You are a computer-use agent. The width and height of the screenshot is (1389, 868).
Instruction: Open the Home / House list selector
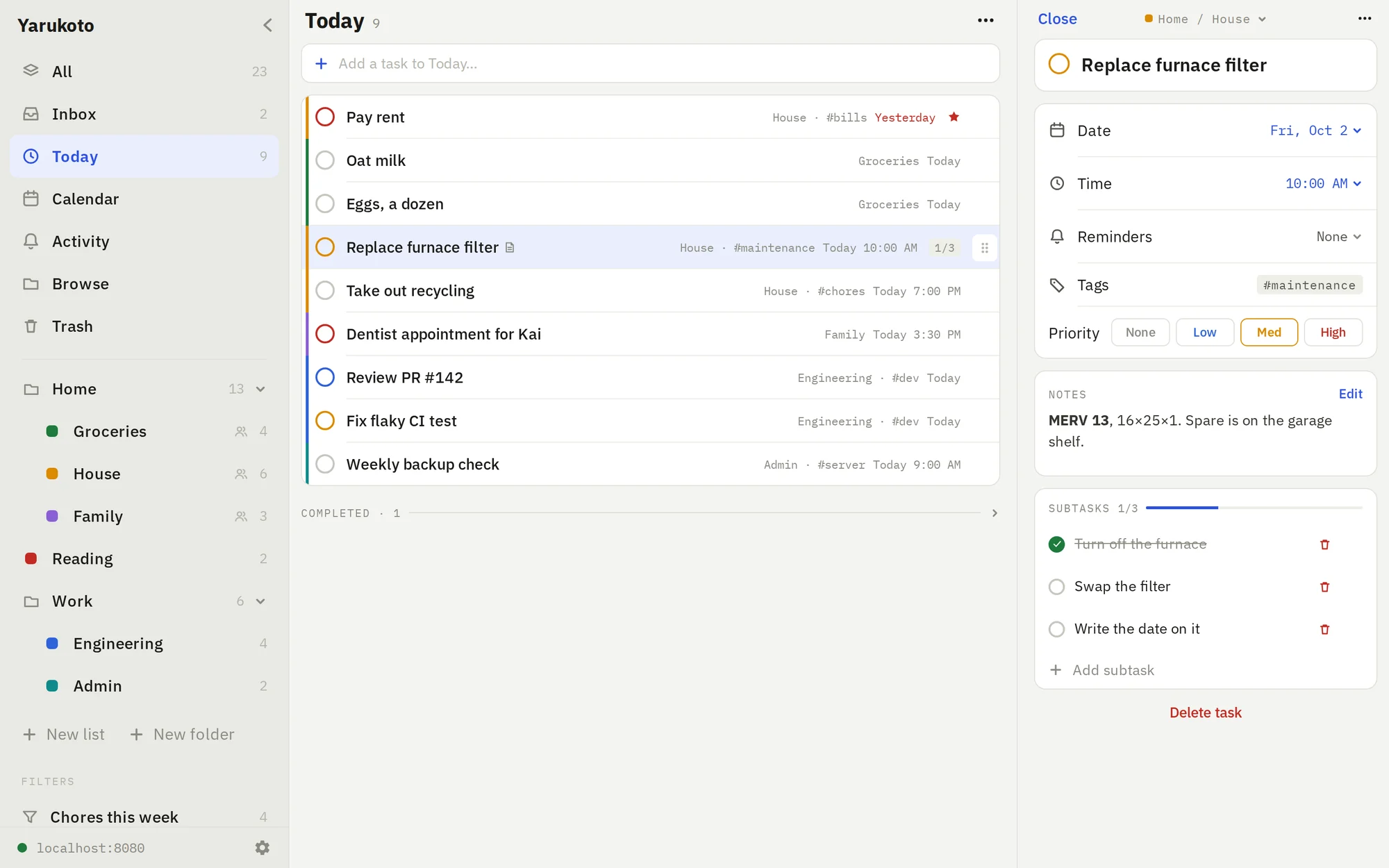[1205, 19]
